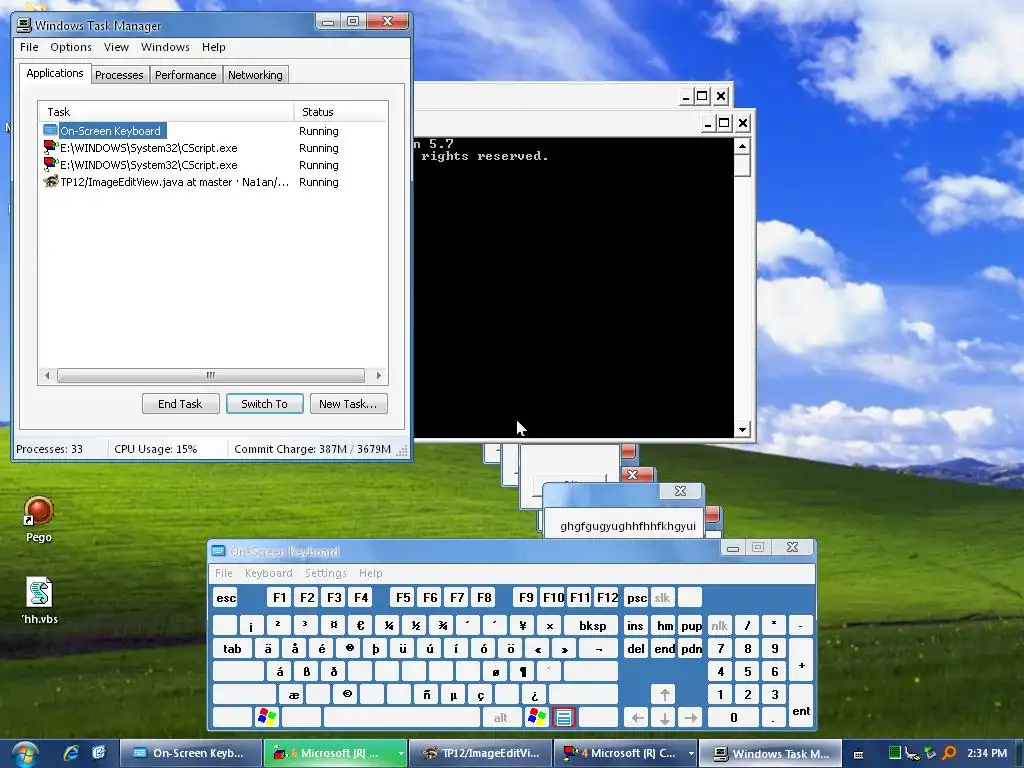Sort by the Task column header
Image resolution: width=1024 pixels, height=768 pixels.
coord(166,112)
